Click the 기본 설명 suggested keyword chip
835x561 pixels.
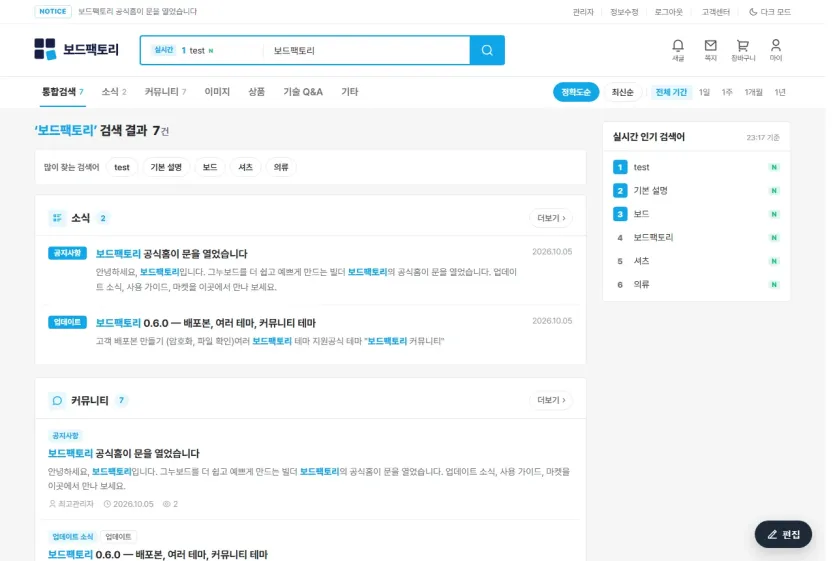[x=166, y=167]
